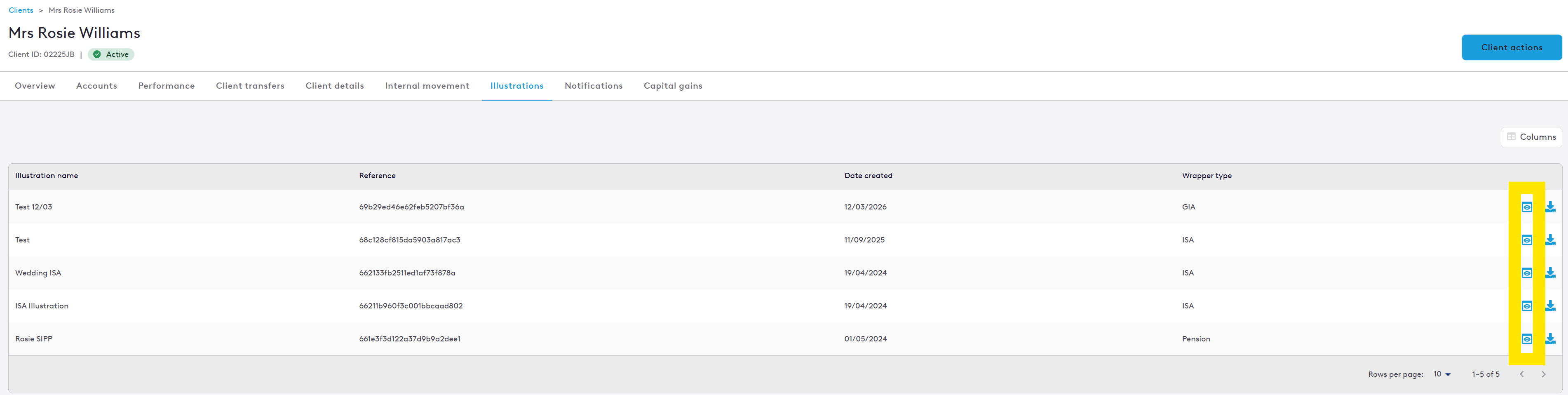View the ISA Illustration row preview
The width and height of the screenshot is (1568, 395).
[1527, 306]
